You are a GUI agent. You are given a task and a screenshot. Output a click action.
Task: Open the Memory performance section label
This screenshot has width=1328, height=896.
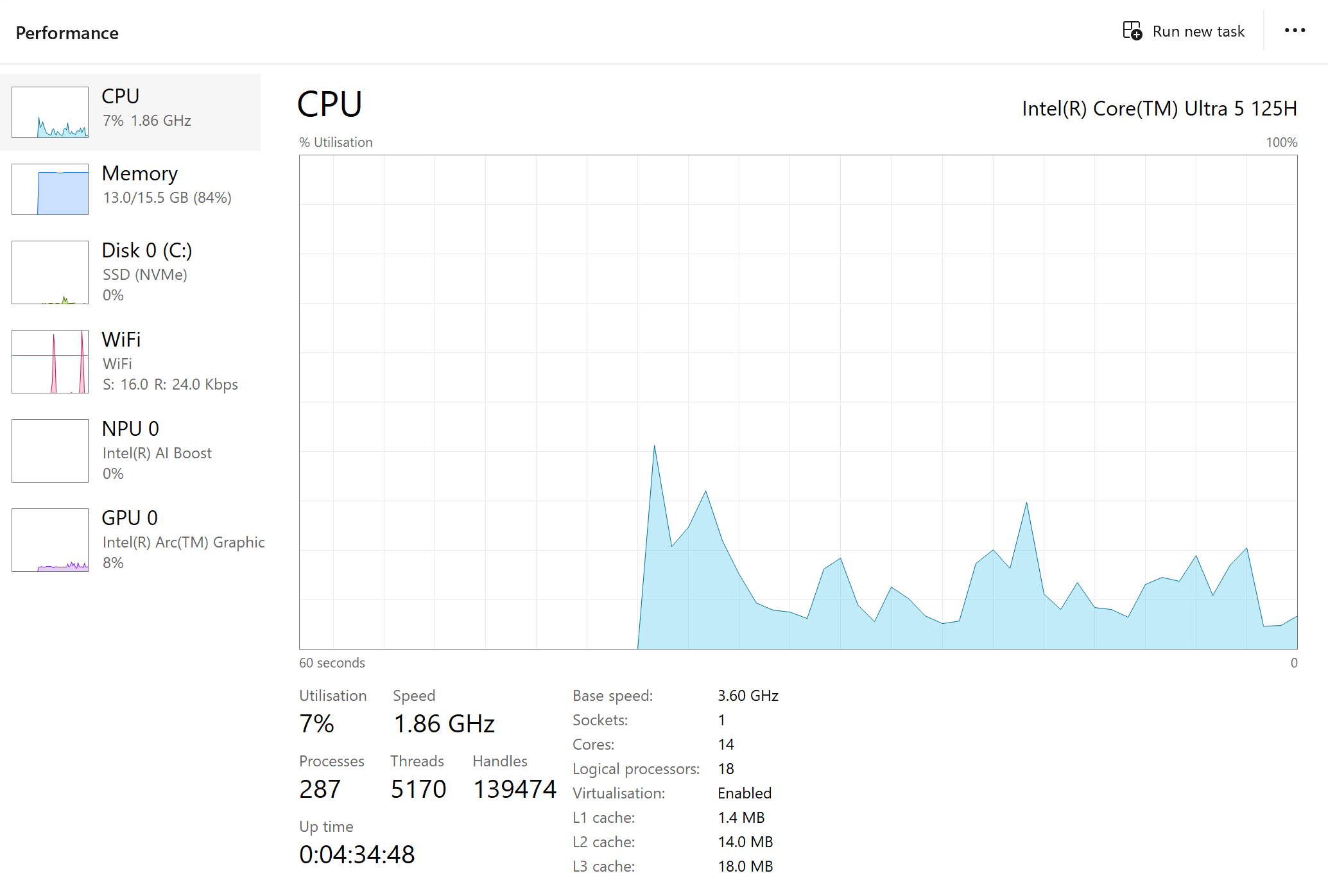coord(139,173)
